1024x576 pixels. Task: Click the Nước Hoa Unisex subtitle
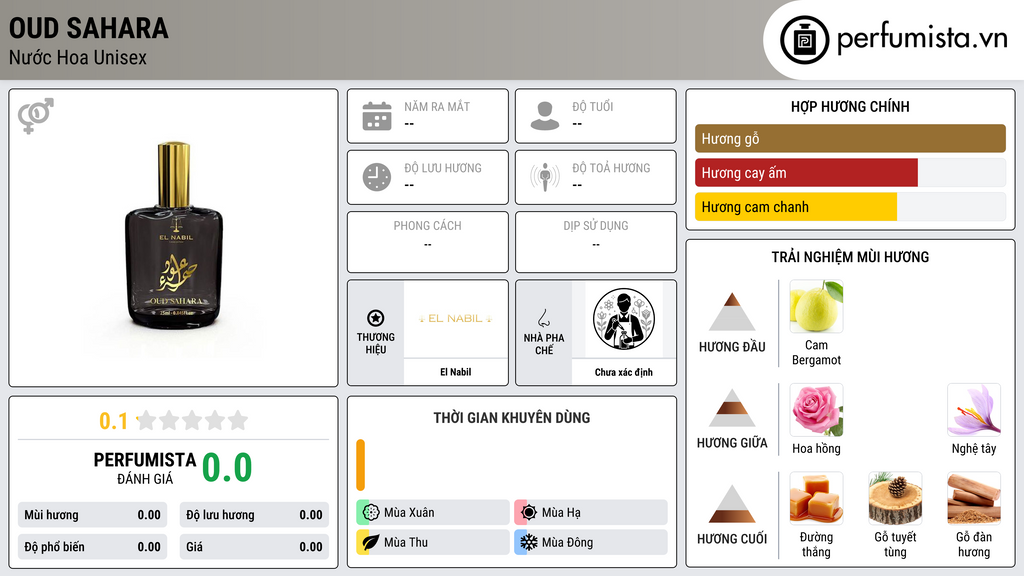(78, 57)
